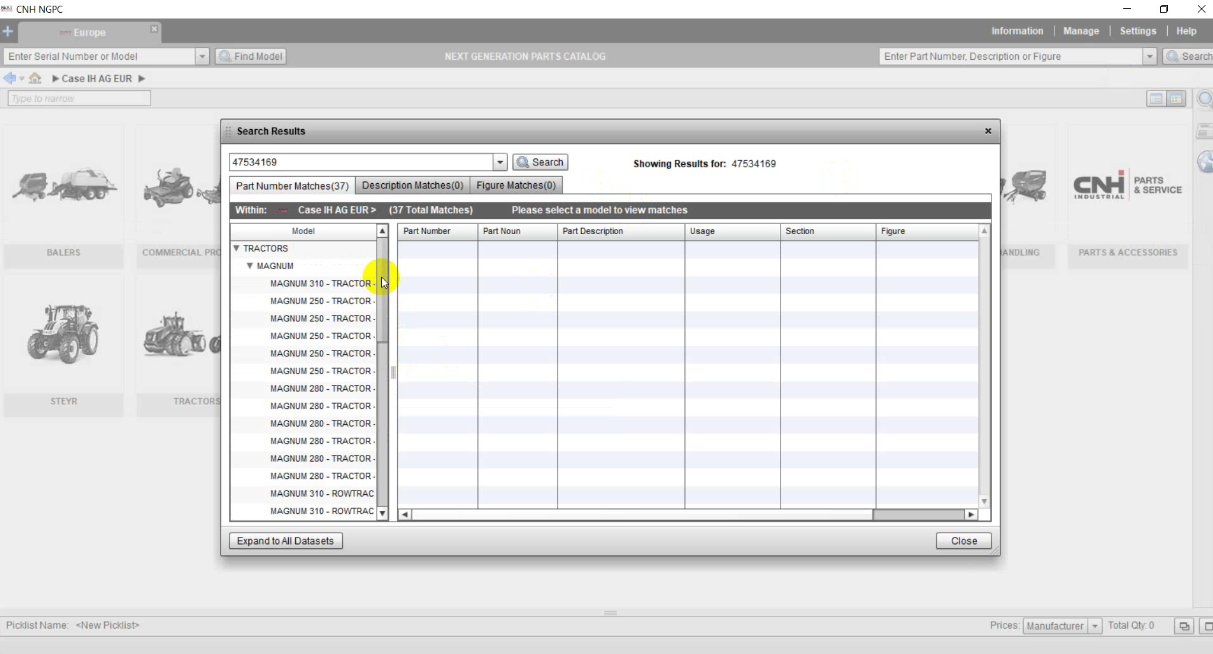Click the Total Qty: 0 status text

click(x=1131, y=626)
